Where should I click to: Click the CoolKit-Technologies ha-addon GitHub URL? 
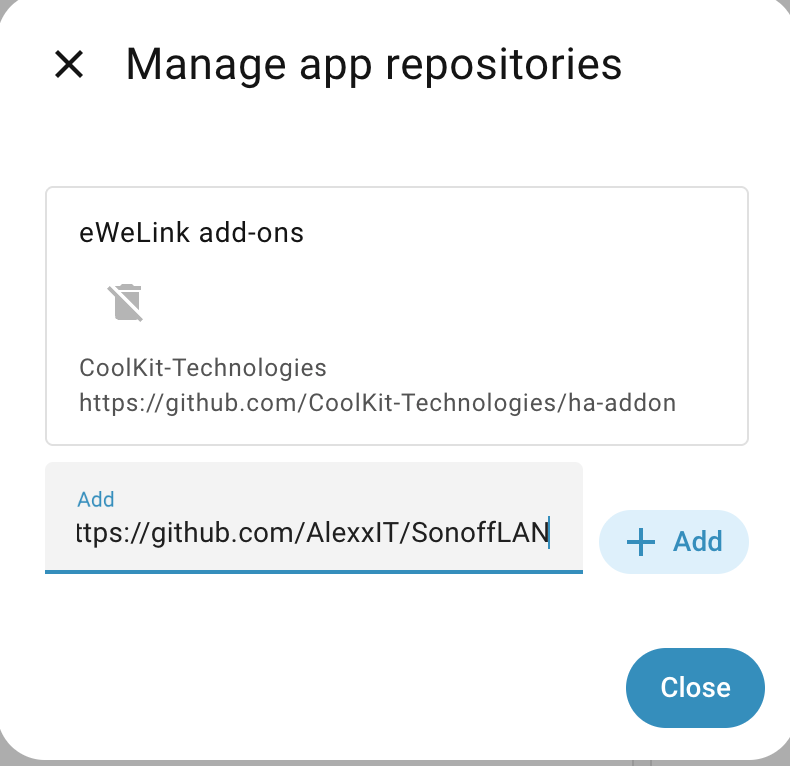(377, 403)
